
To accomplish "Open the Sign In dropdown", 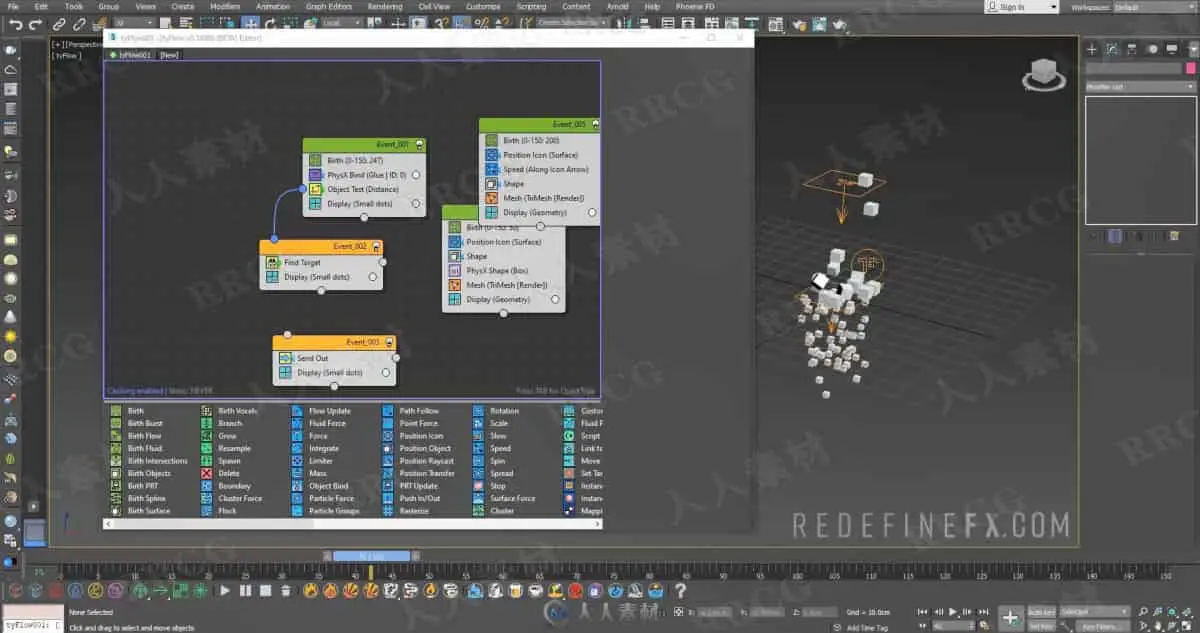I will click(1022, 7).
